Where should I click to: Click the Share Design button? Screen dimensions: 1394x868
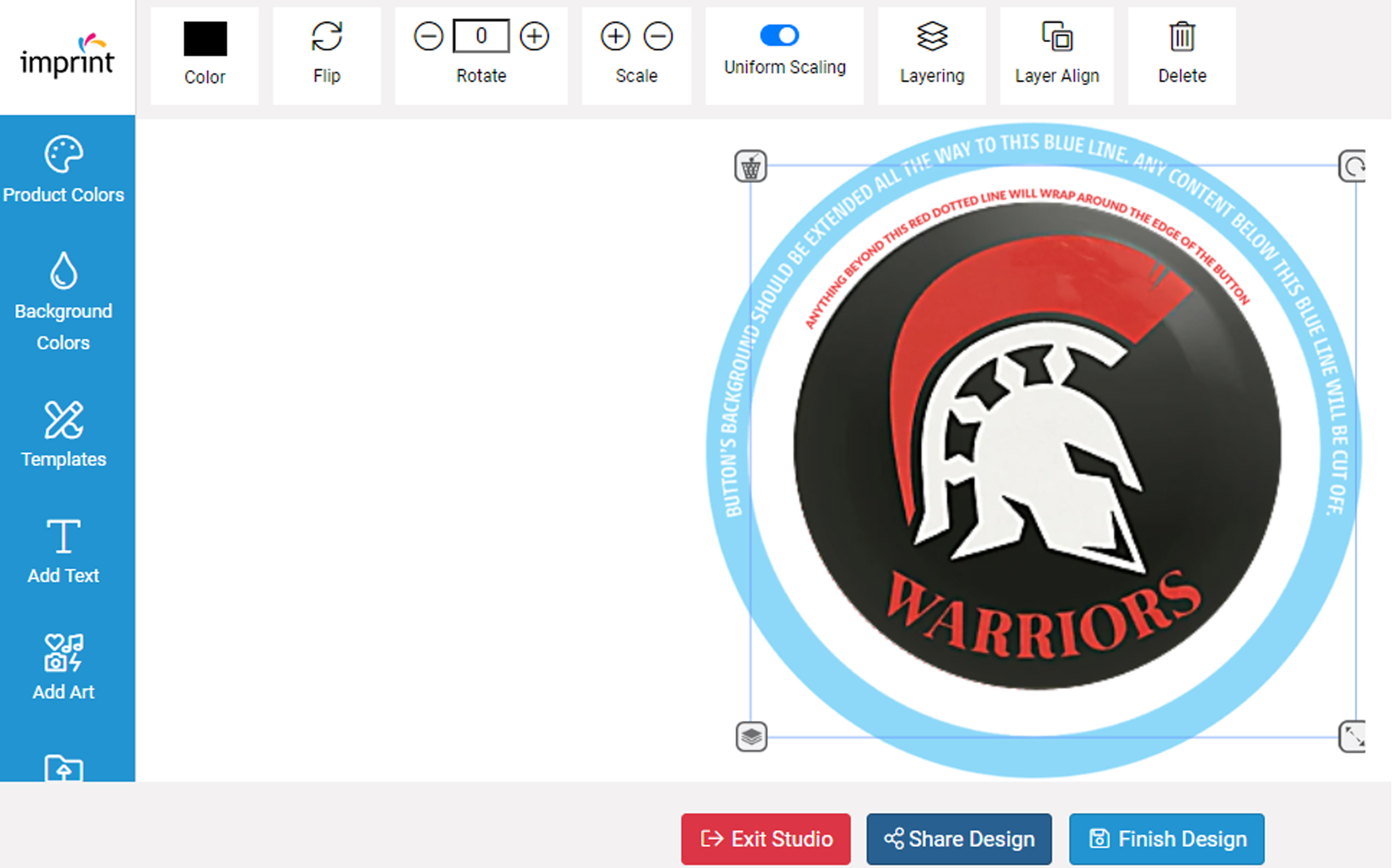(x=959, y=838)
